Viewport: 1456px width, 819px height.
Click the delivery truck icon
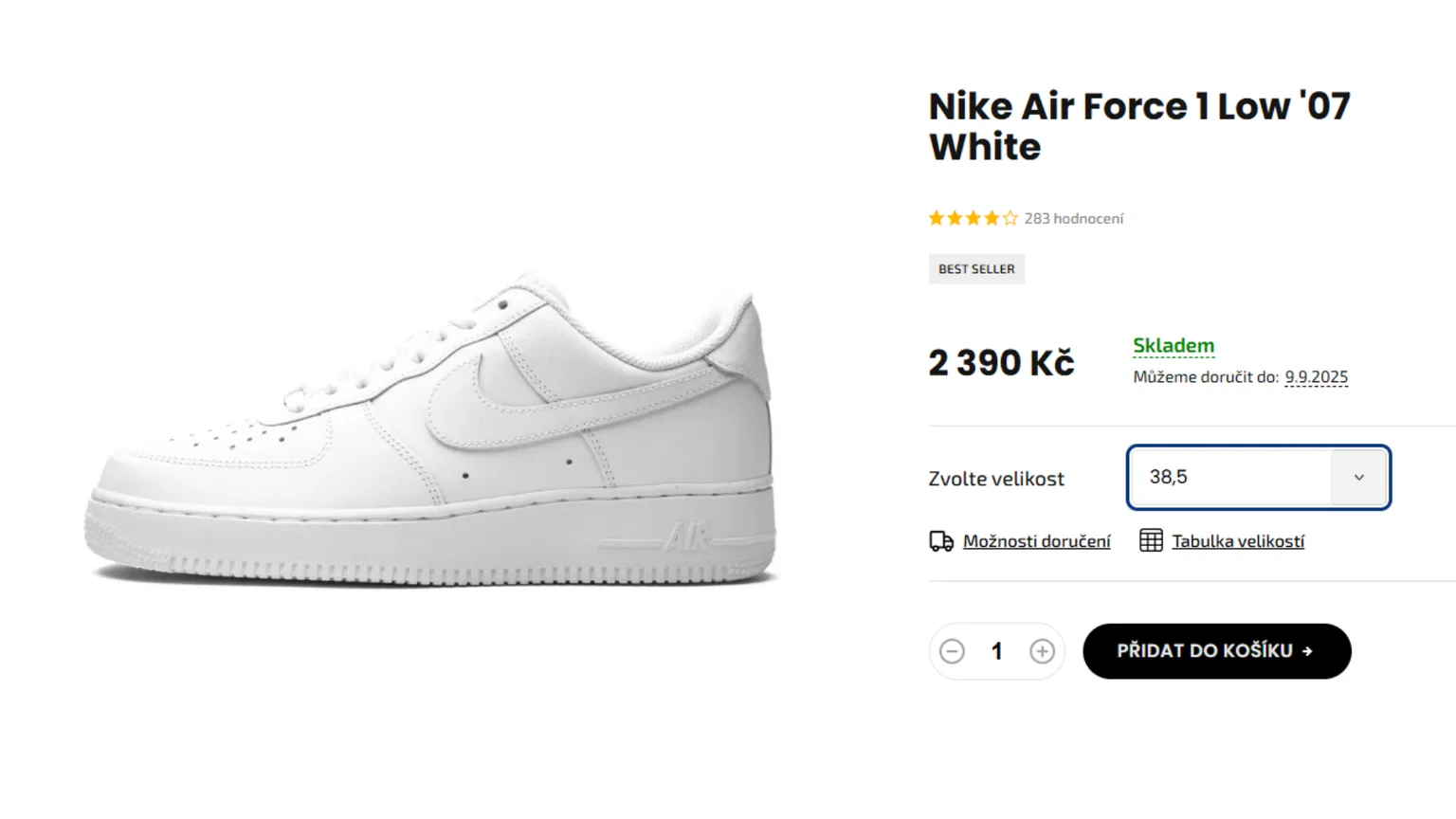click(x=940, y=541)
